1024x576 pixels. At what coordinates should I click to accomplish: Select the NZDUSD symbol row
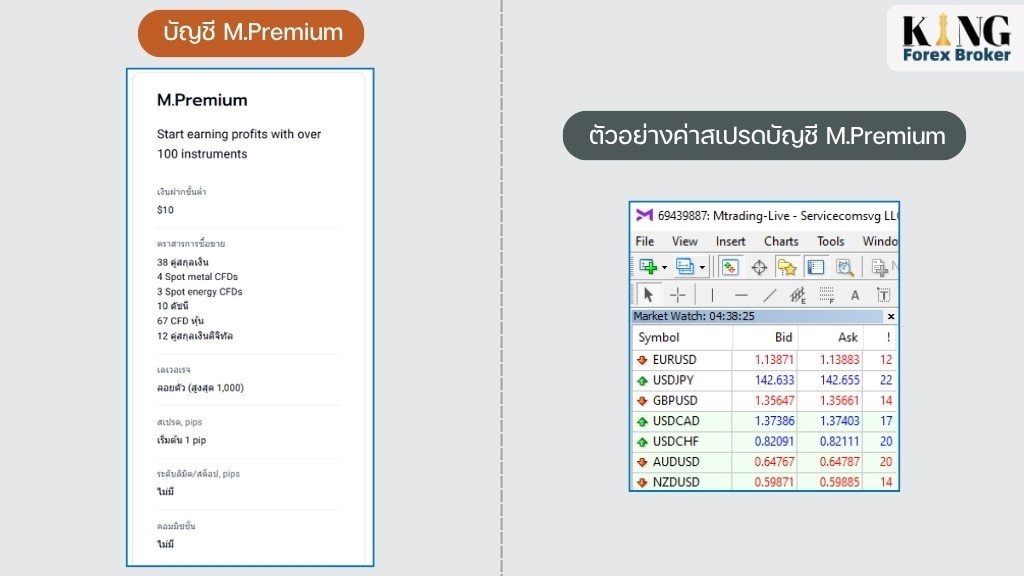[x=765, y=482]
